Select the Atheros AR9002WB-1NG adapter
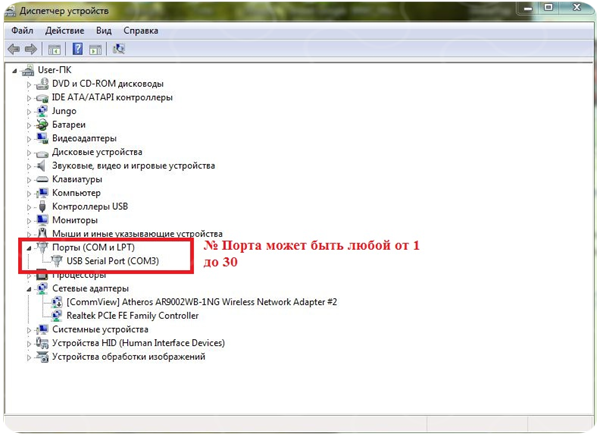 point(202,302)
